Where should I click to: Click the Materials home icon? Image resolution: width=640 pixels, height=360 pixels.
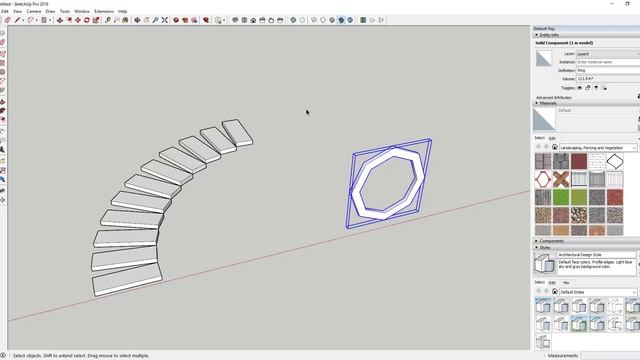[554, 147]
